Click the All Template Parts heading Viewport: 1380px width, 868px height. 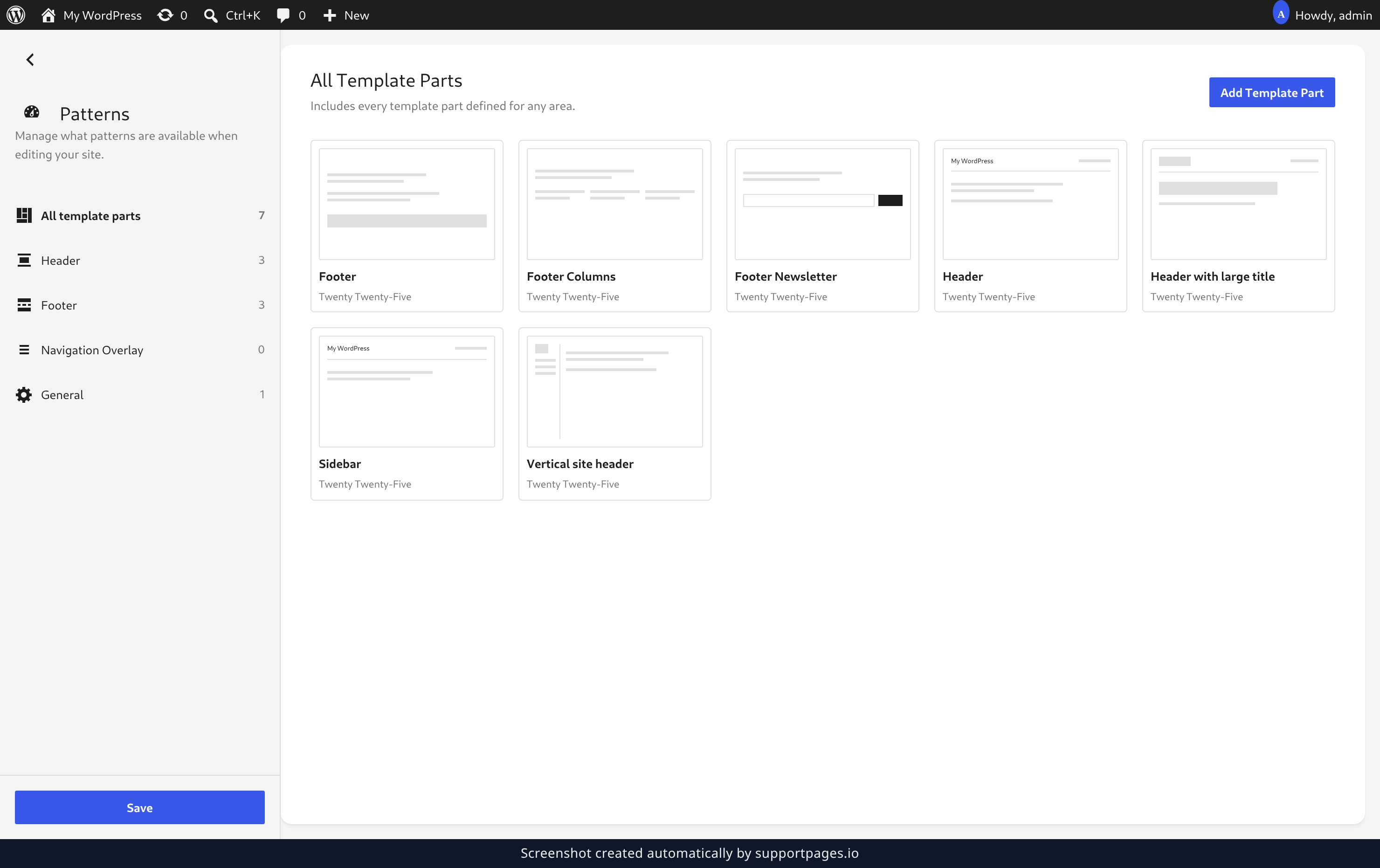click(x=386, y=80)
